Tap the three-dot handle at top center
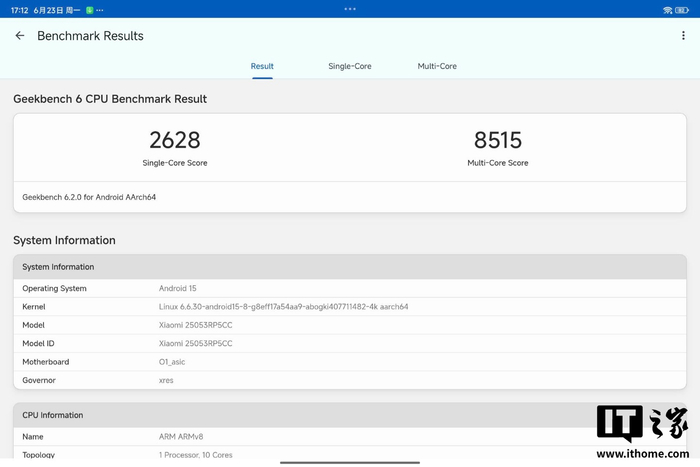This screenshot has width=700, height=467. coord(350,9)
